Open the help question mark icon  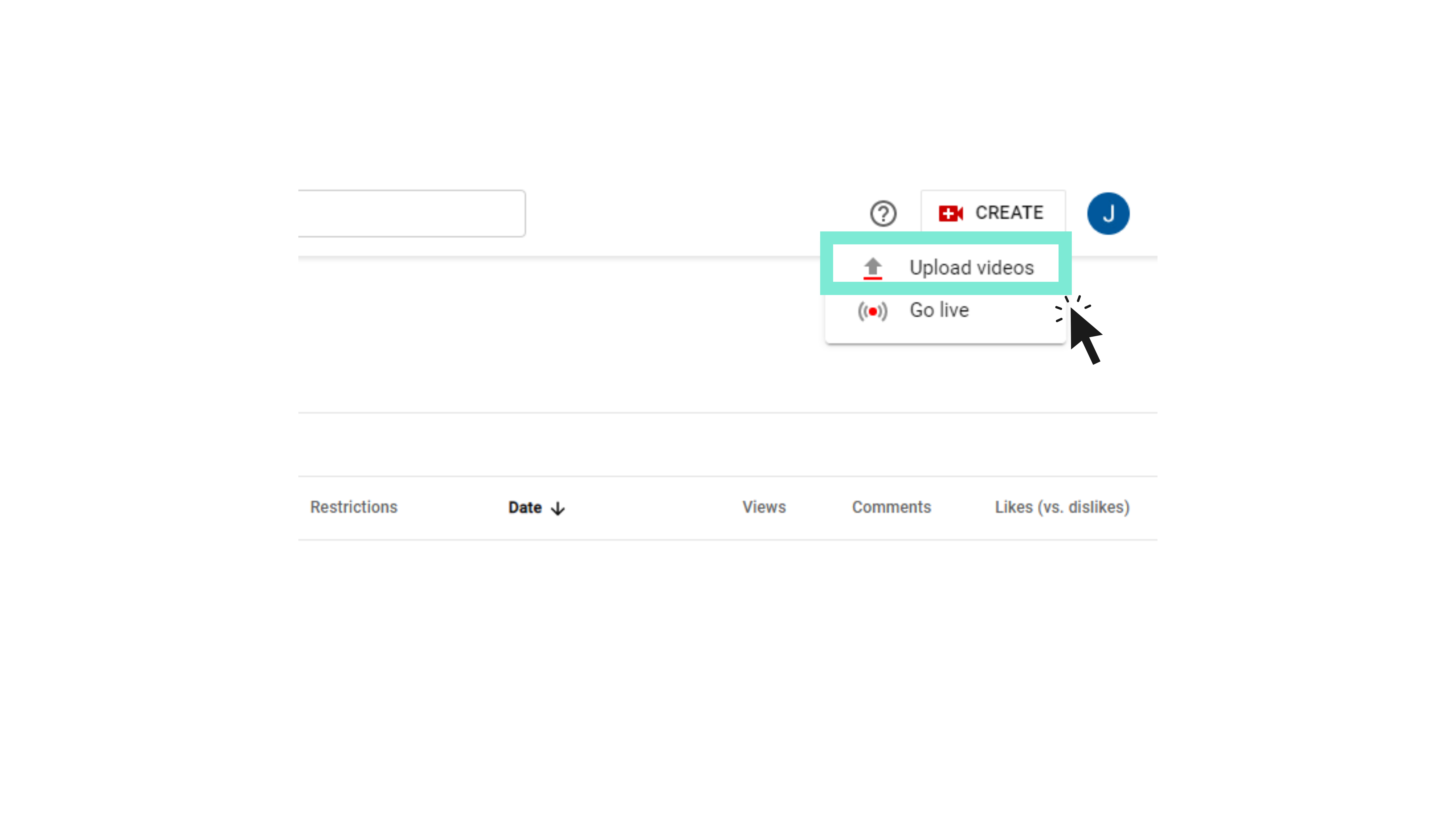[x=883, y=214]
